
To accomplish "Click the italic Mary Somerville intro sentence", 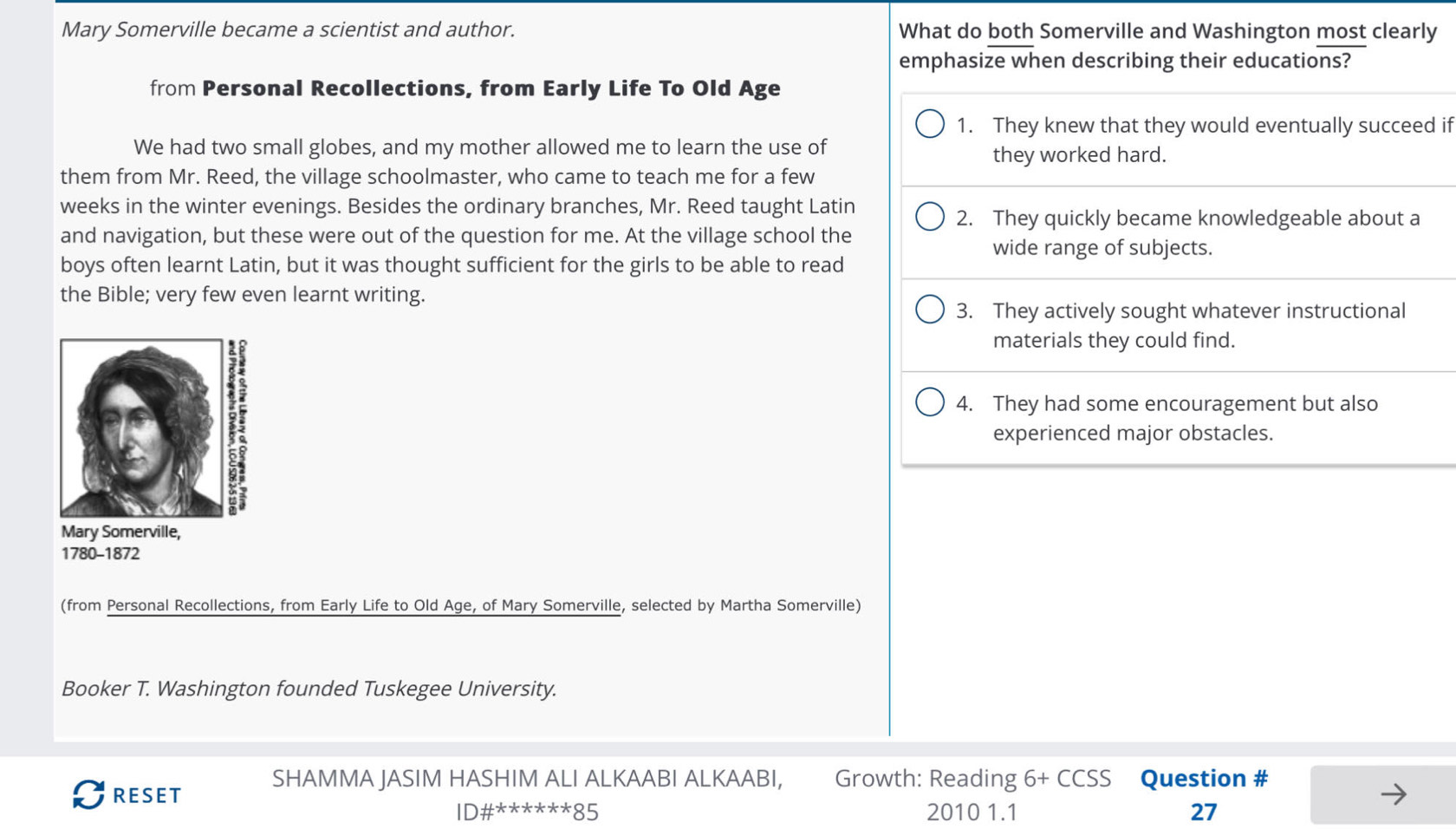I will (288, 29).
